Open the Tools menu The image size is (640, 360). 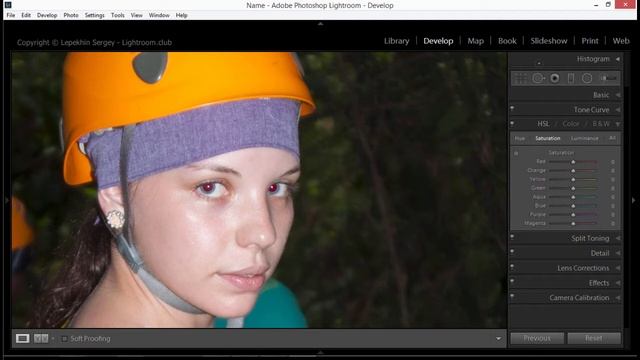click(118, 15)
